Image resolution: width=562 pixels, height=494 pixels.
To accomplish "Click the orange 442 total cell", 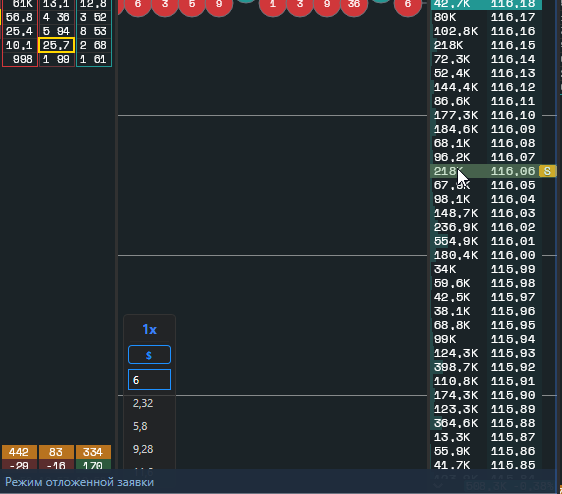I will 19,452.
